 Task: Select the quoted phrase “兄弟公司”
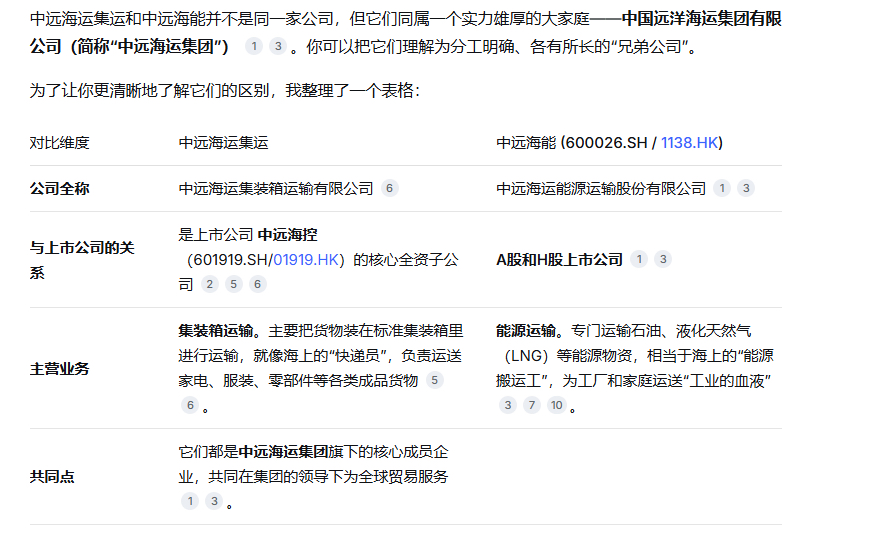click(x=650, y=47)
